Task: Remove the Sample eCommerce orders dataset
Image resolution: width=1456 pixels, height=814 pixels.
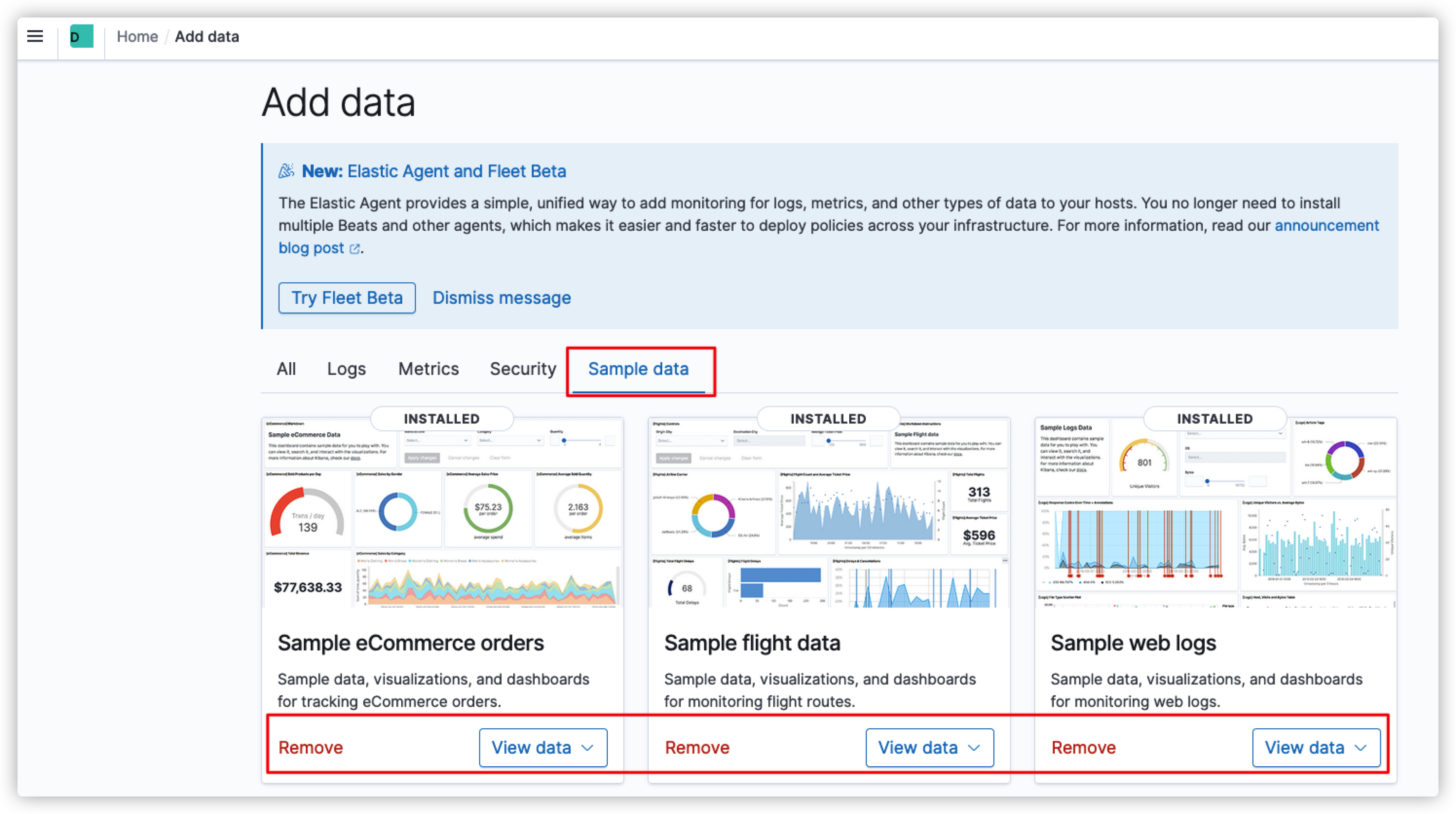Action: click(x=311, y=748)
